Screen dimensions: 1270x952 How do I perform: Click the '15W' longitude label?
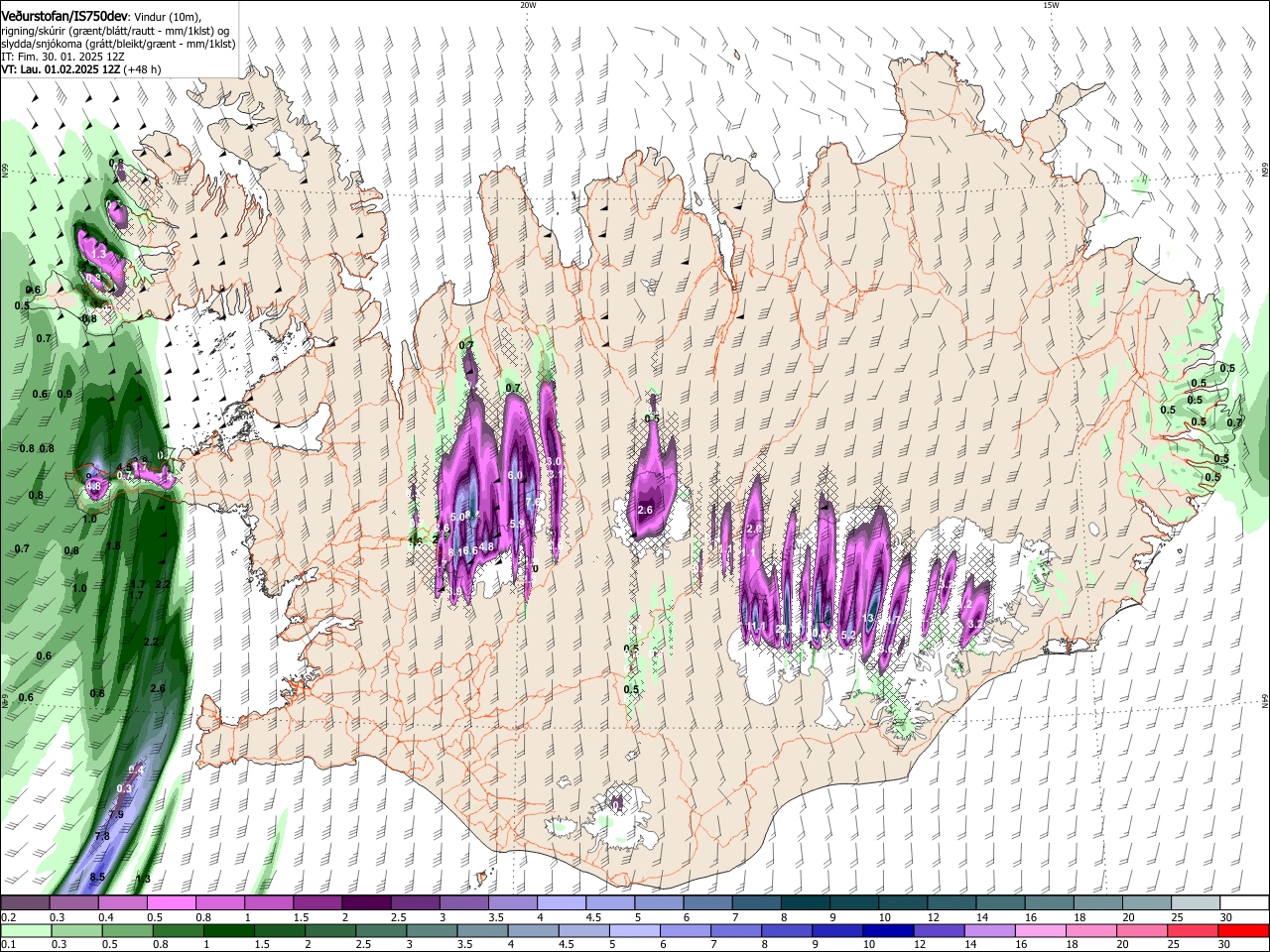tap(1051, 5)
